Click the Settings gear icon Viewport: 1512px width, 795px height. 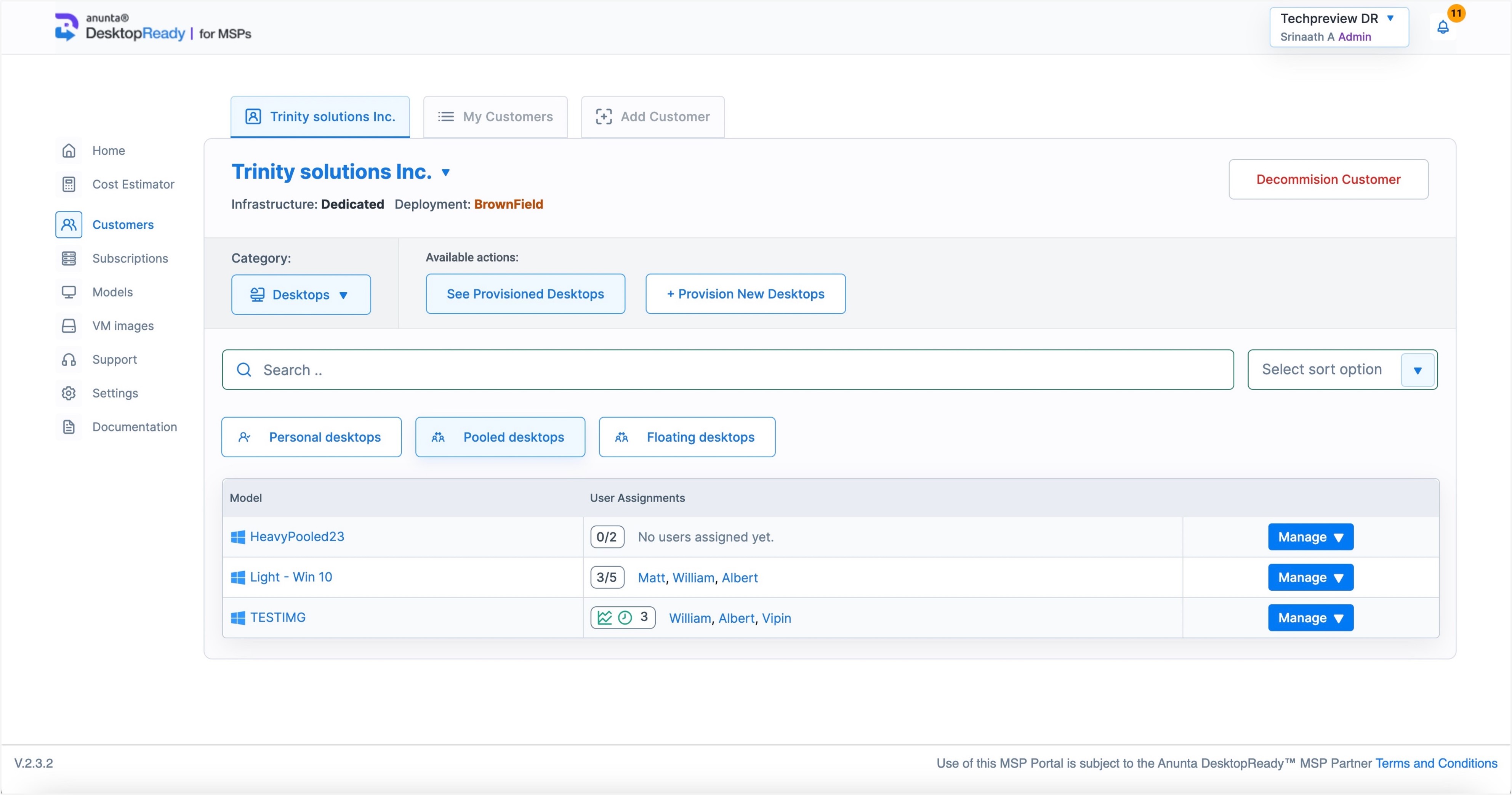click(x=69, y=393)
